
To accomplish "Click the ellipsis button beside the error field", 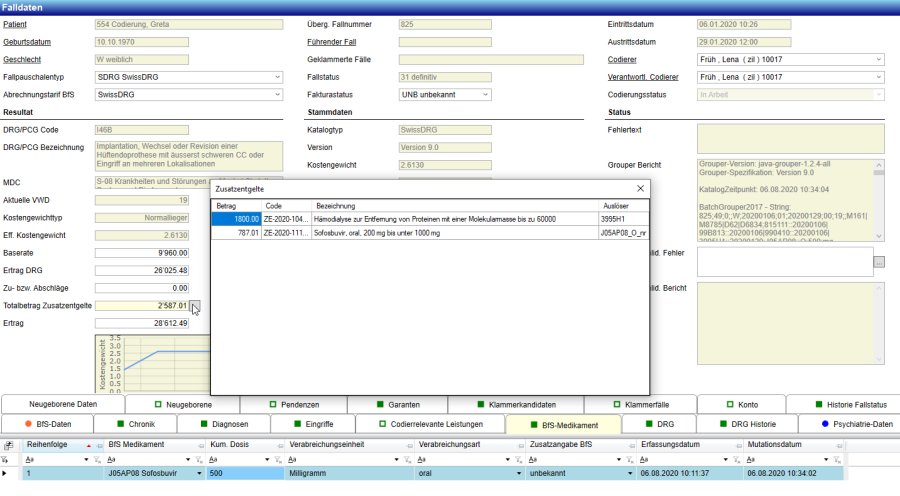I will 879,262.
